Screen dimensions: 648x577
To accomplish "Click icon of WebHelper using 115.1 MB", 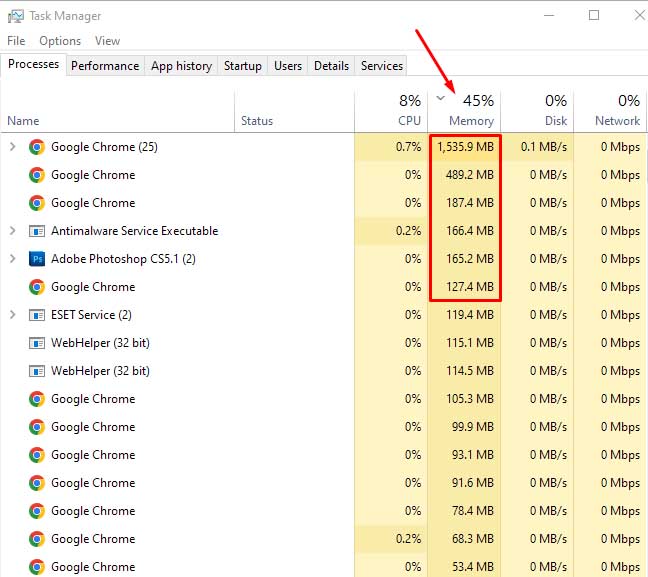I will 37,343.
